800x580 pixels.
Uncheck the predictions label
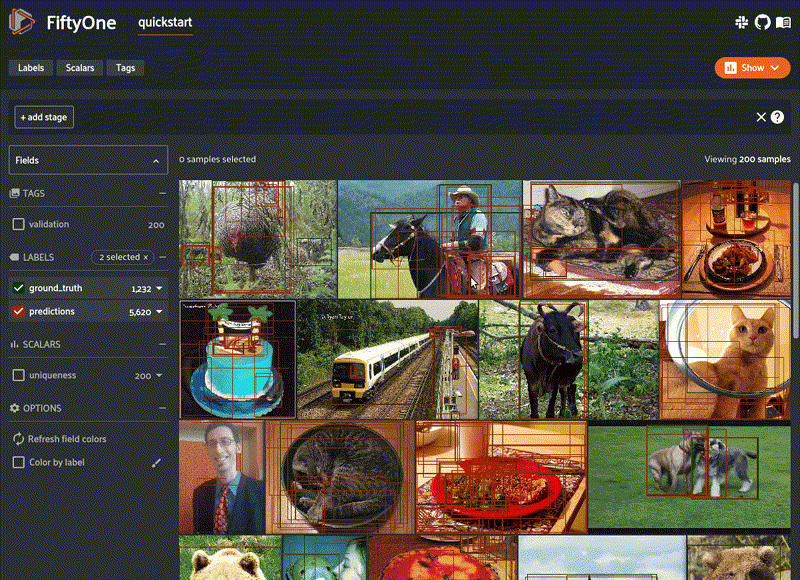click(x=17, y=312)
